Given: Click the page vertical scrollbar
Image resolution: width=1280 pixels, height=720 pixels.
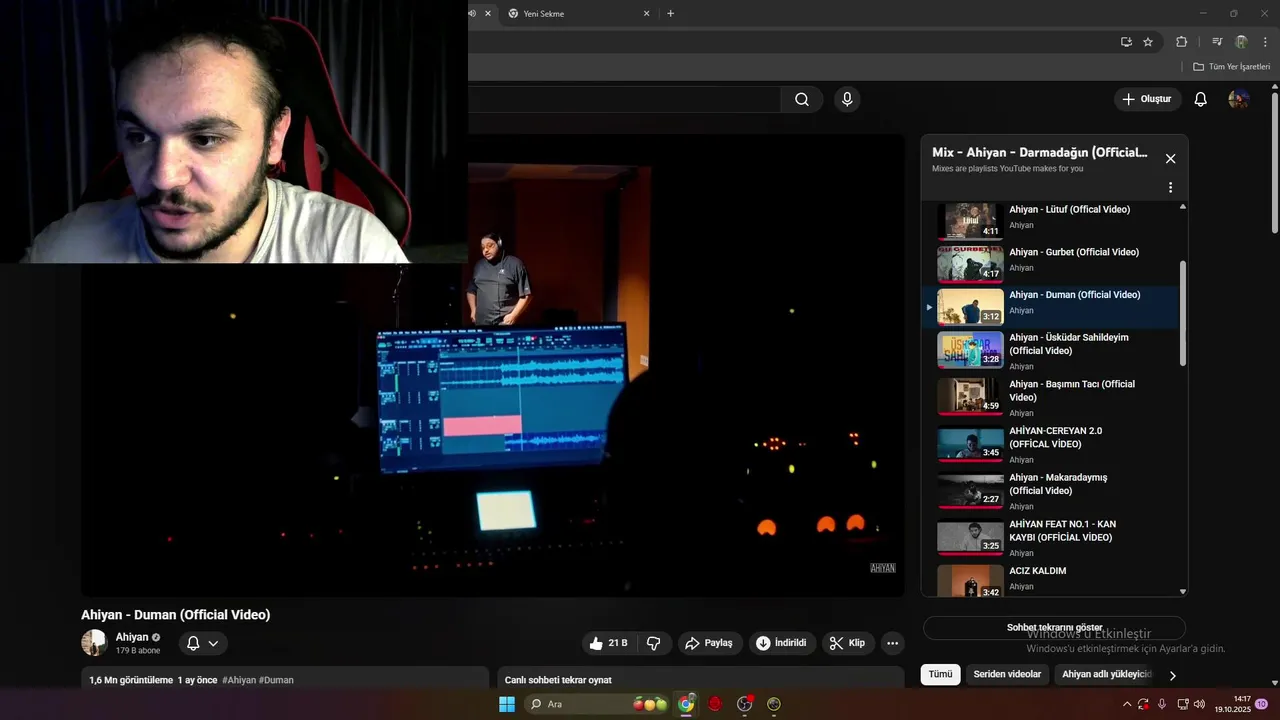Looking at the screenshot, I should tap(1275, 165).
